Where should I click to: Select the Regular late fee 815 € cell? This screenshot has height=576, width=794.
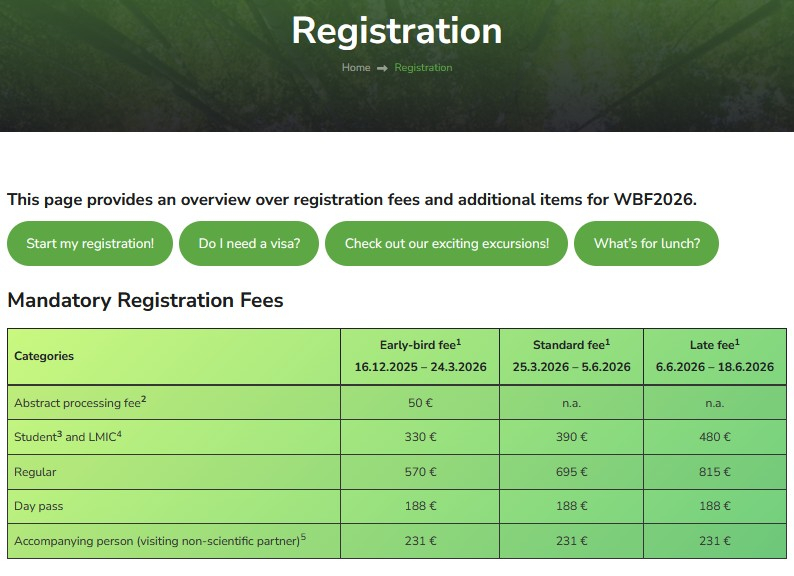714,472
